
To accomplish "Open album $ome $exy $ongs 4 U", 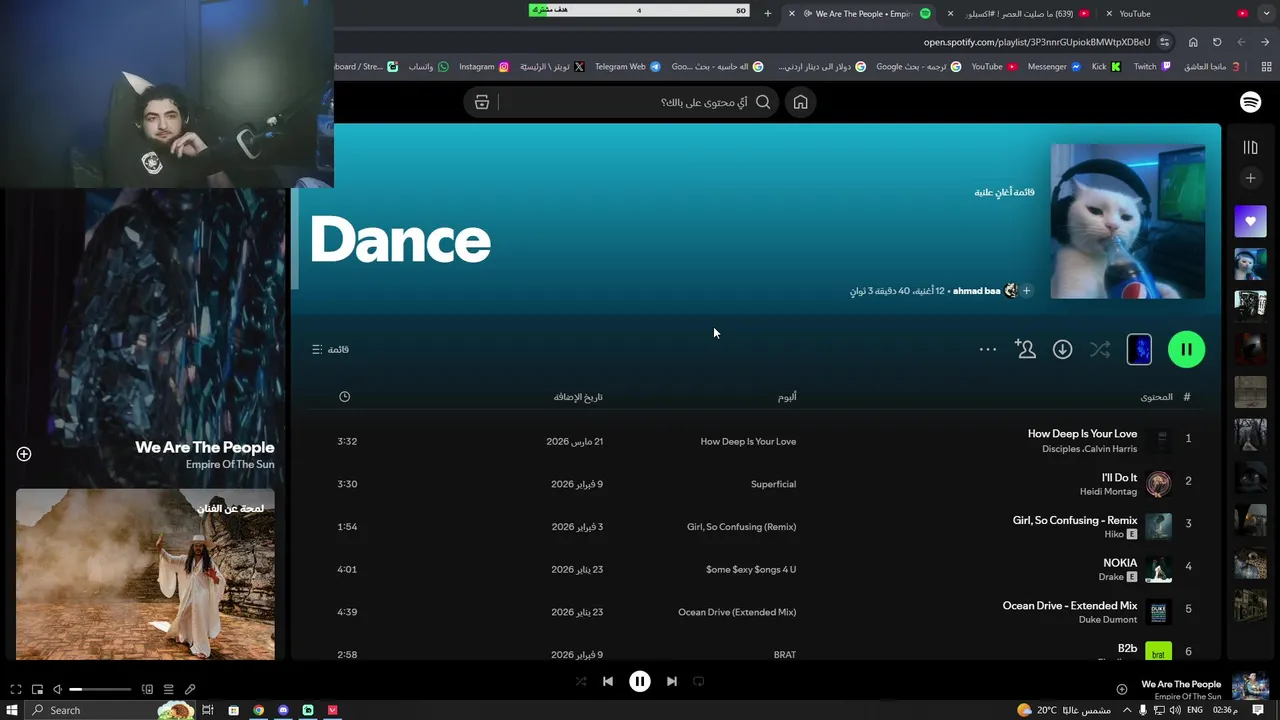I will [x=751, y=569].
